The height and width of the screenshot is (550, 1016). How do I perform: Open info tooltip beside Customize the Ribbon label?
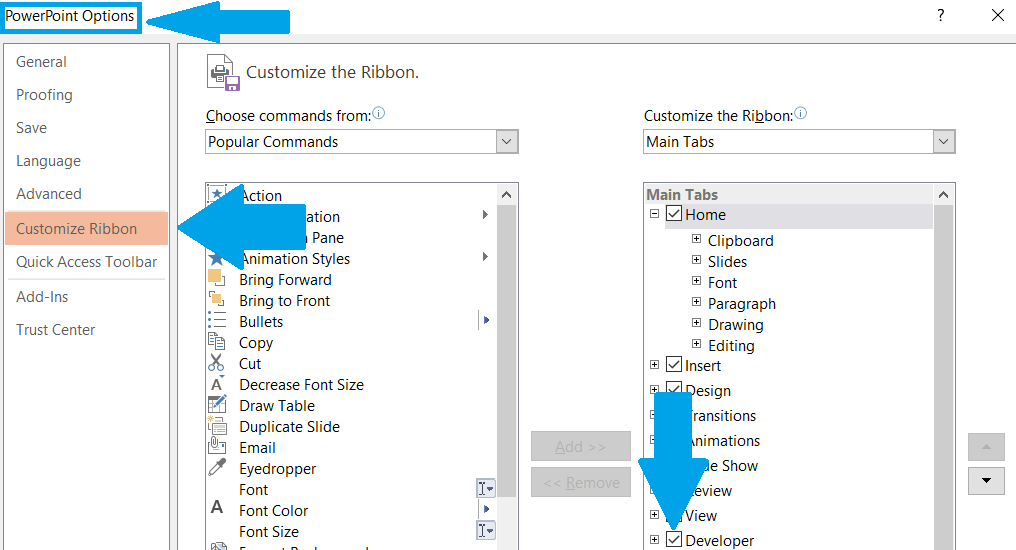click(x=801, y=113)
